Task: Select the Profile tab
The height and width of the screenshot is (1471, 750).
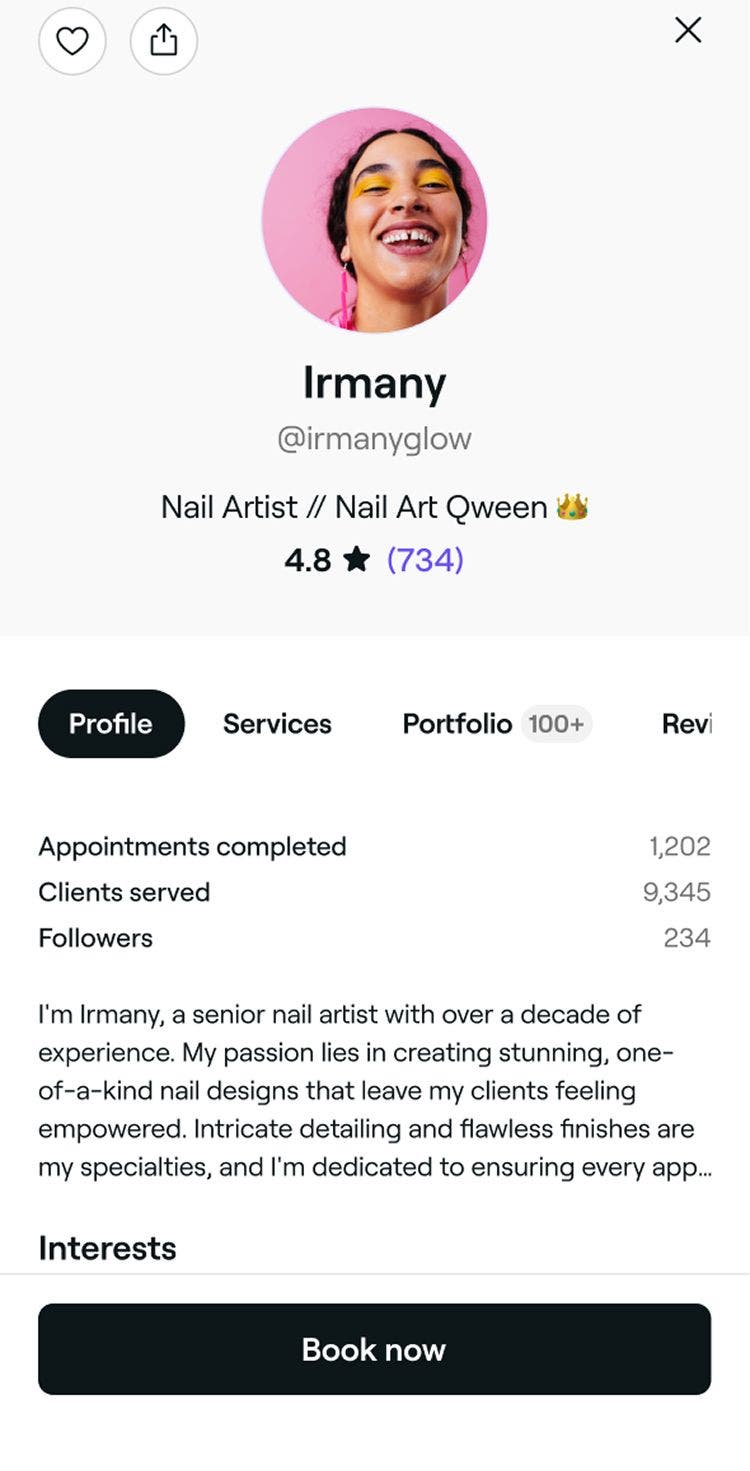Action: pyautogui.click(x=111, y=724)
